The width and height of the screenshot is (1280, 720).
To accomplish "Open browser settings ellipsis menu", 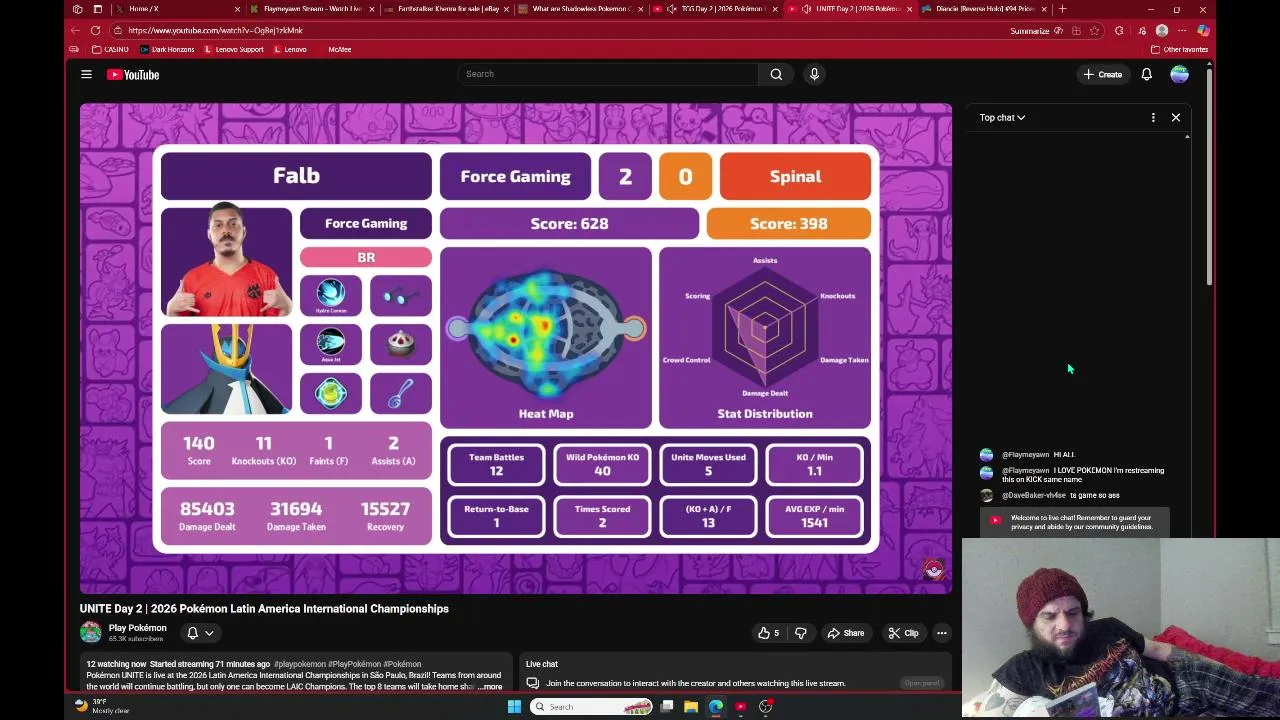I will 1182,31.
